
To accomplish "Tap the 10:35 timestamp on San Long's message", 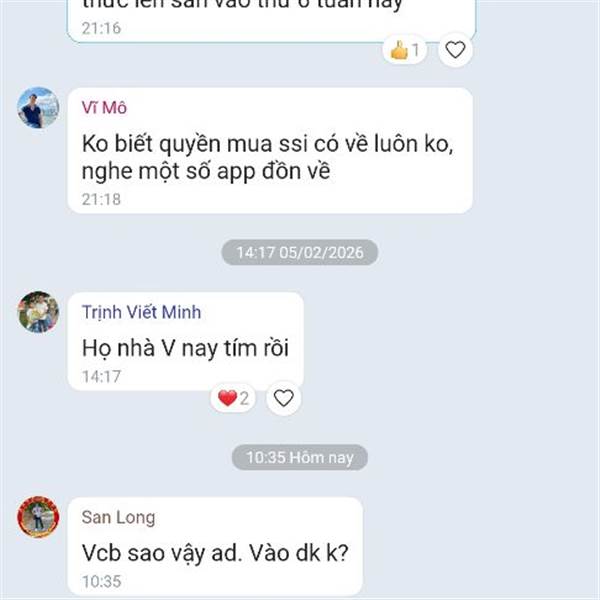I will [101, 582].
